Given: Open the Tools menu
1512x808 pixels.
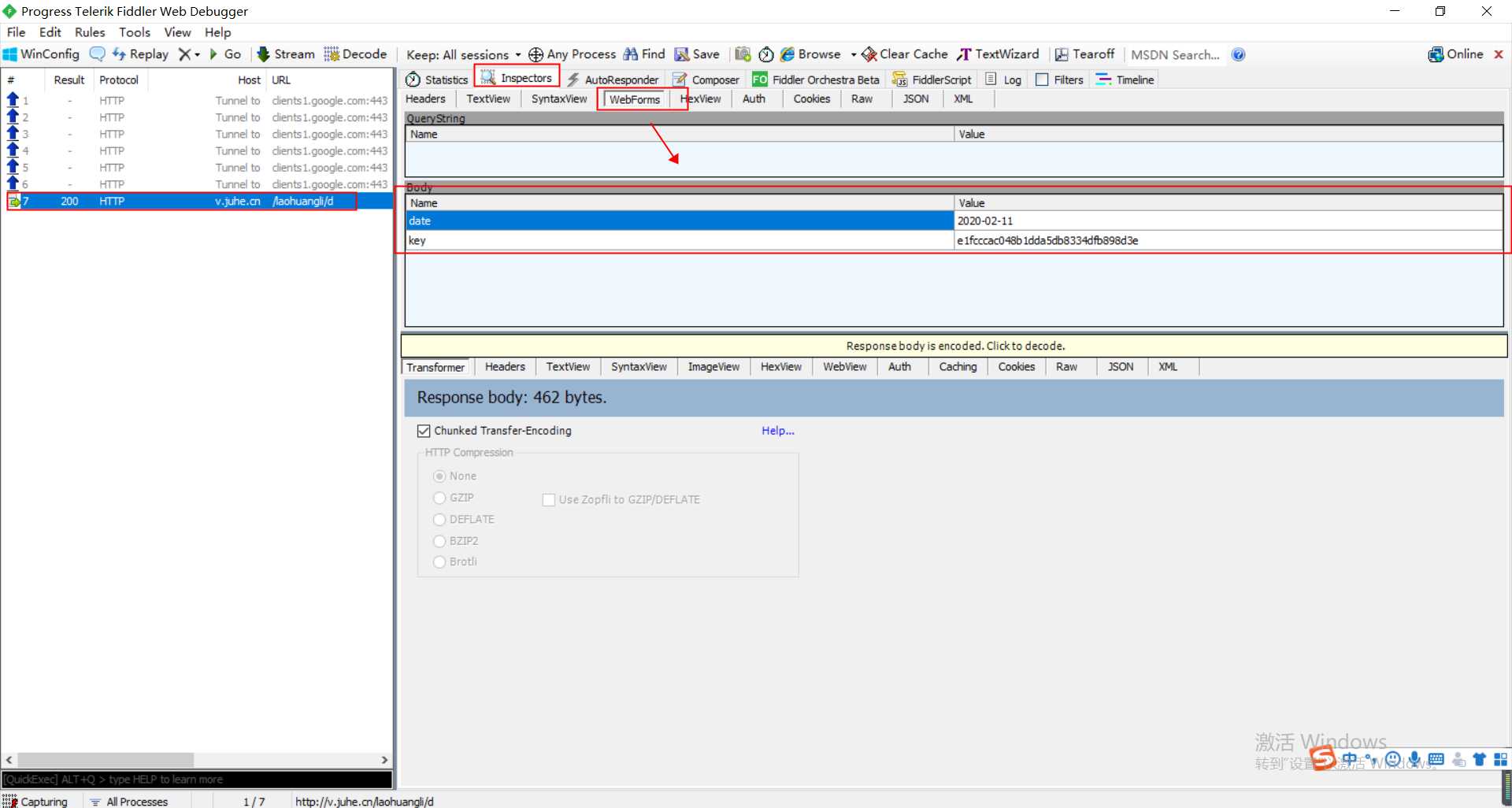Looking at the screenshot, I should tap(135, 32).
